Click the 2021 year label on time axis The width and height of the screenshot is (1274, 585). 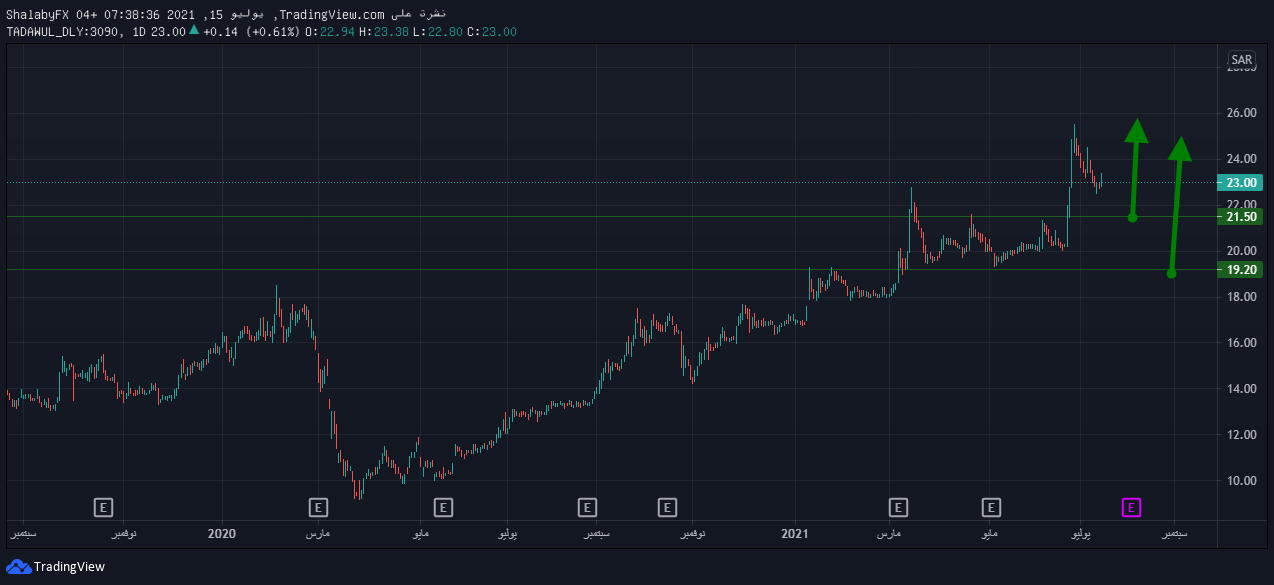(794, 534)
